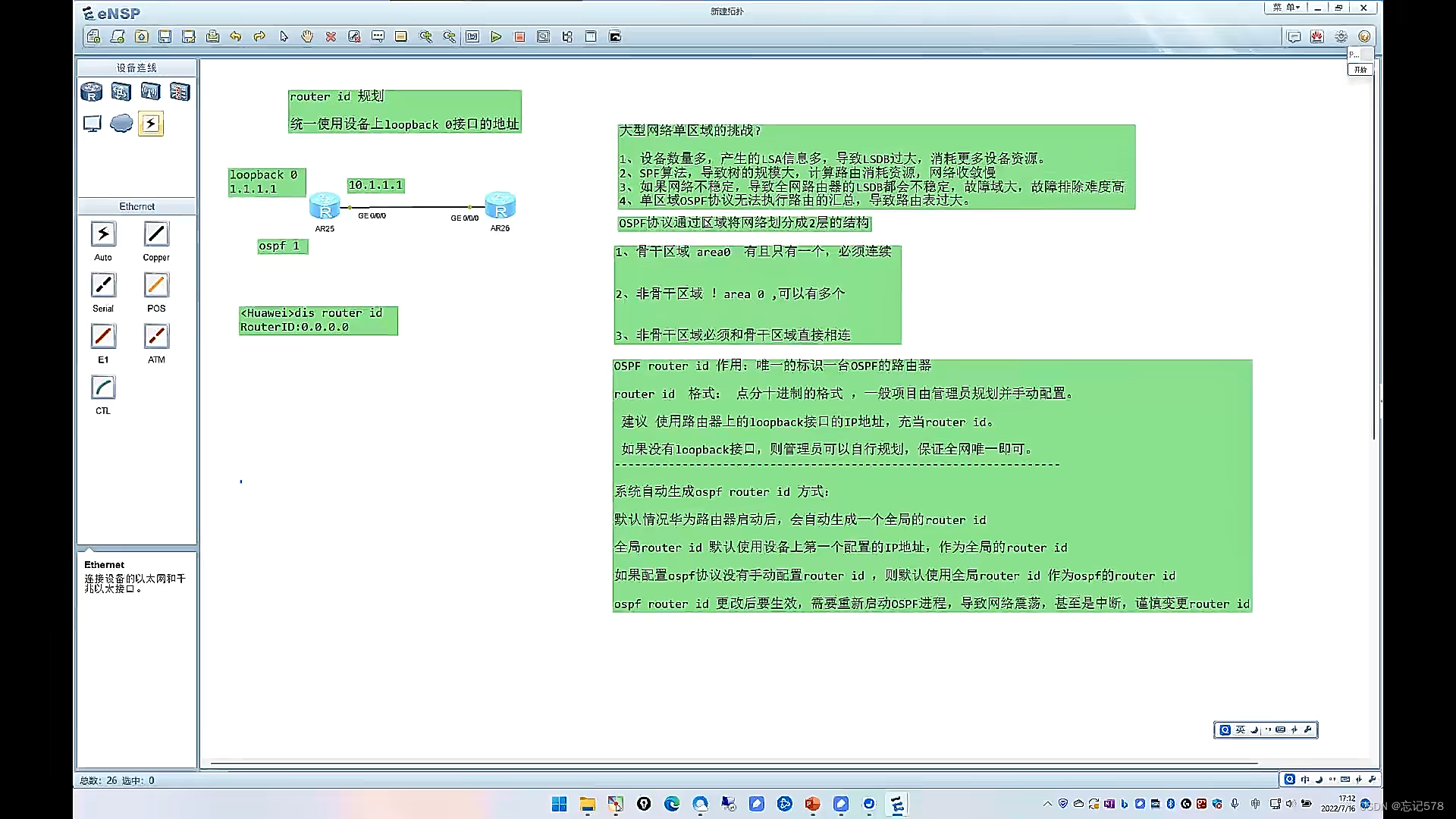
Task: Select the WLAN device category
Action: point(150,93)
